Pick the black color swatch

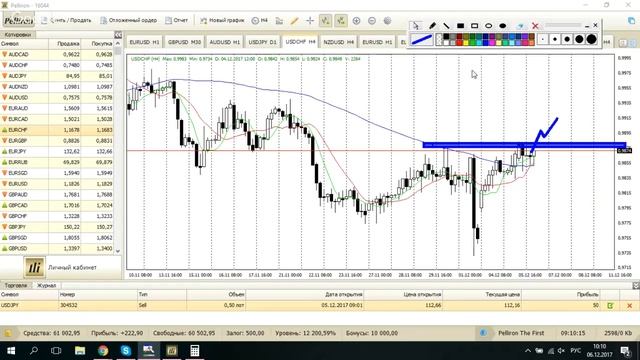(446, 36)
